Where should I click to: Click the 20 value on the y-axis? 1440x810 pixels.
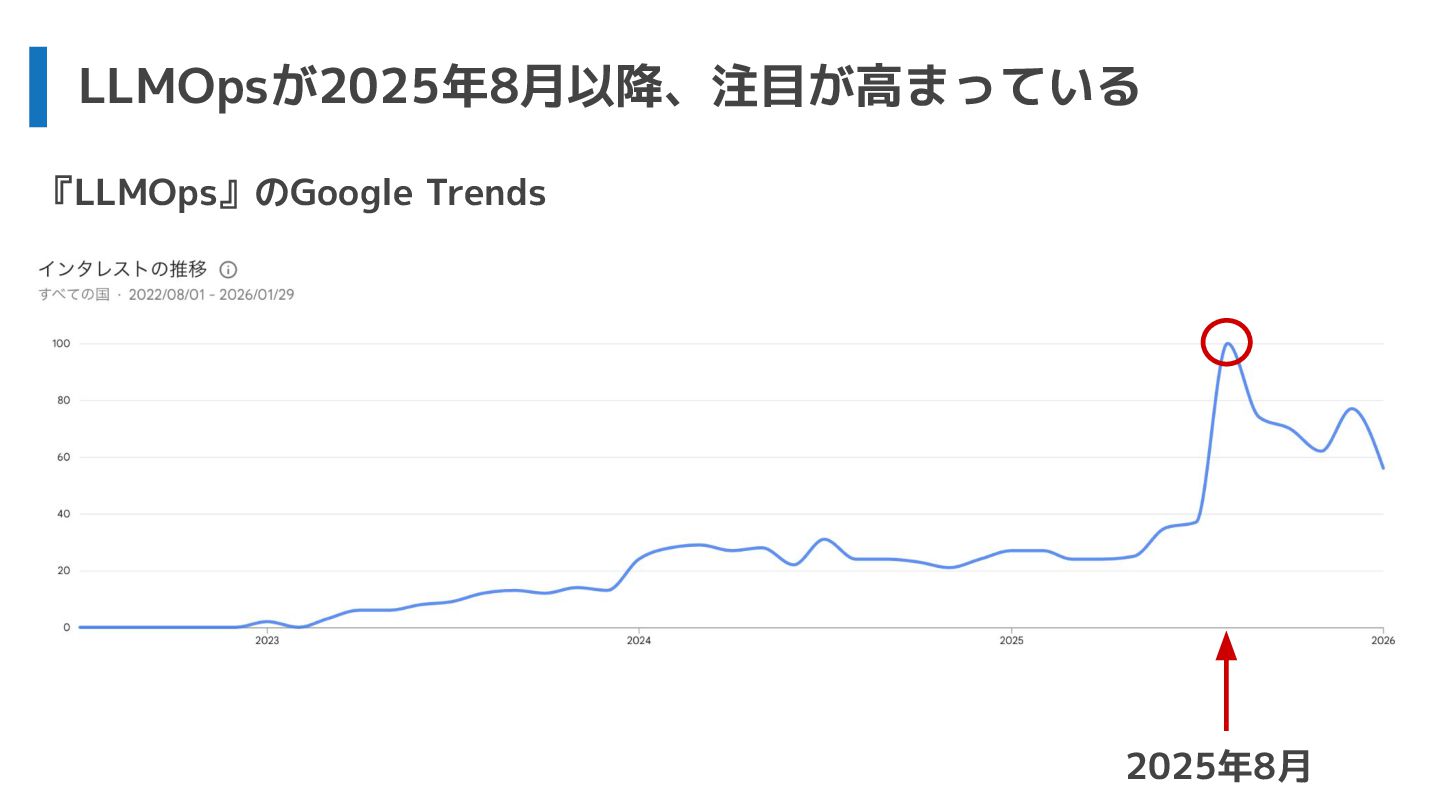tap(63, 571)
